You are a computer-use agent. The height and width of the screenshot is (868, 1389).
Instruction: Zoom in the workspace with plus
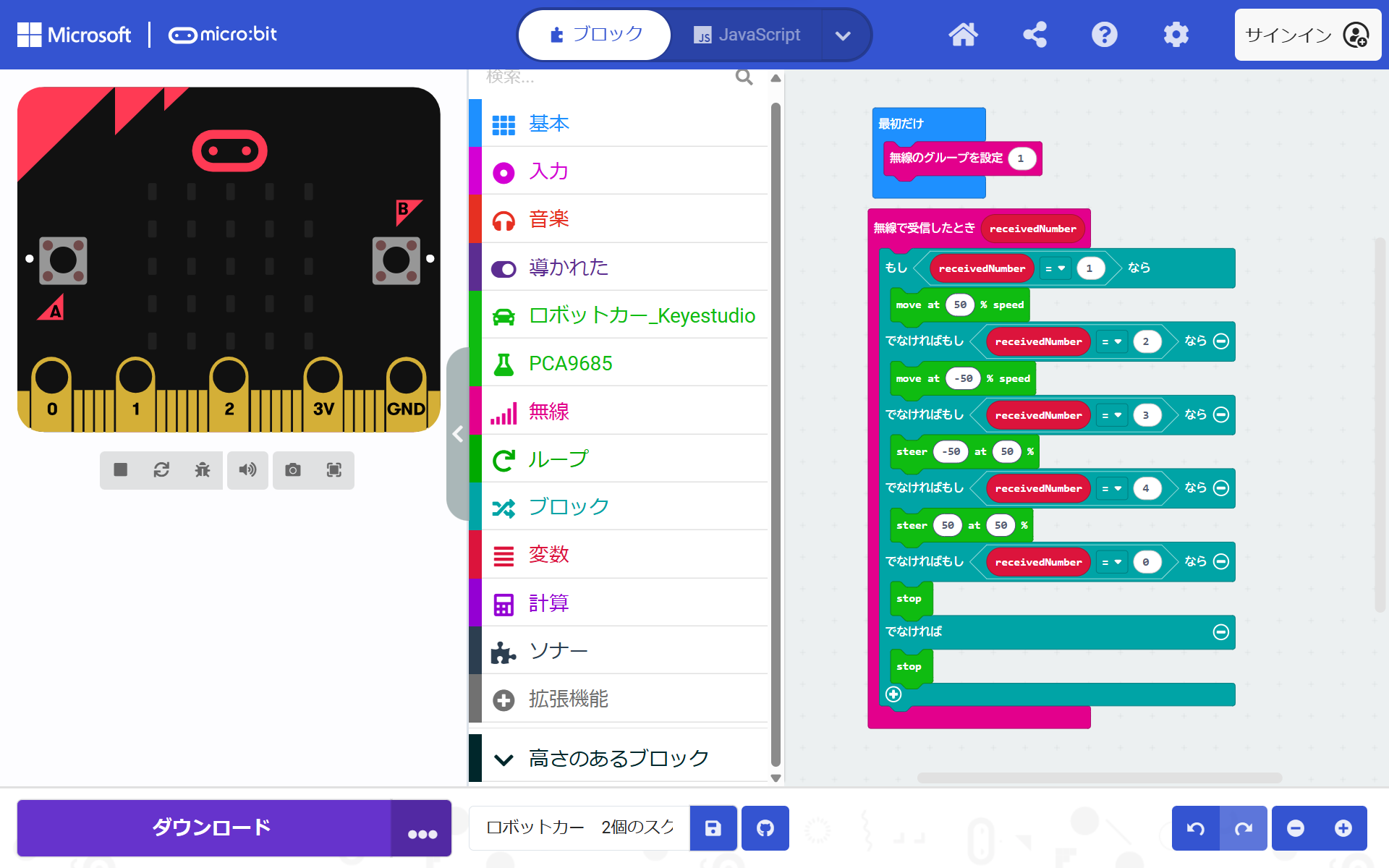pos(1343,828)
